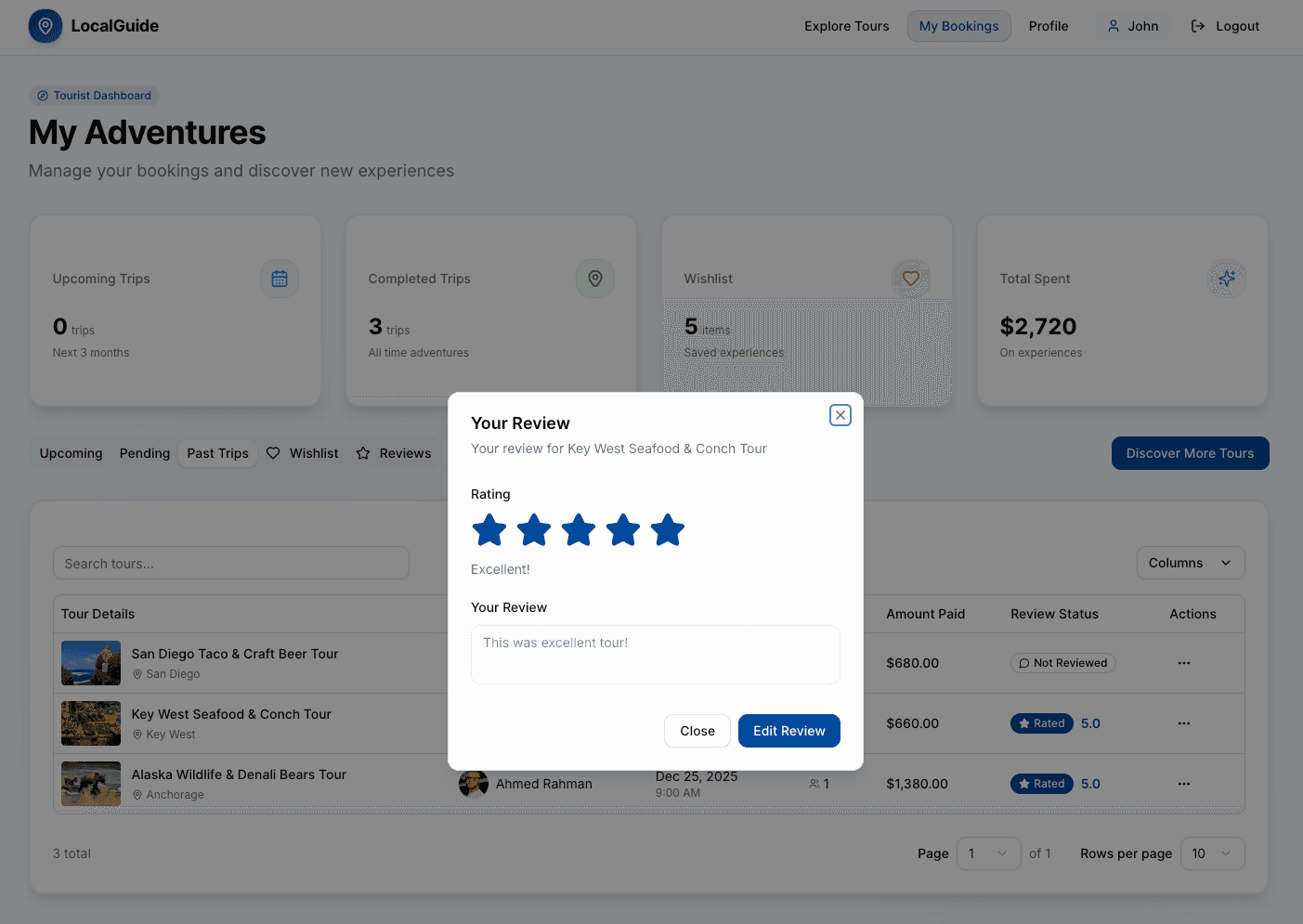Open the Columns dropdown

[x=1190, y=563]
